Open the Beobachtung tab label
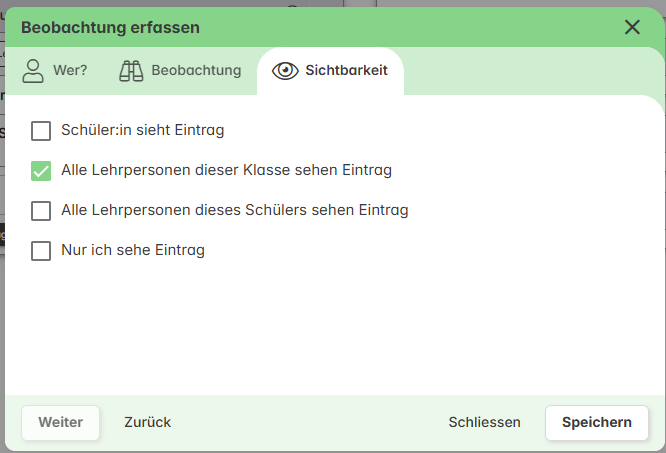The width and height of the screenshot is (666, 453). click(x=196, y=70)
